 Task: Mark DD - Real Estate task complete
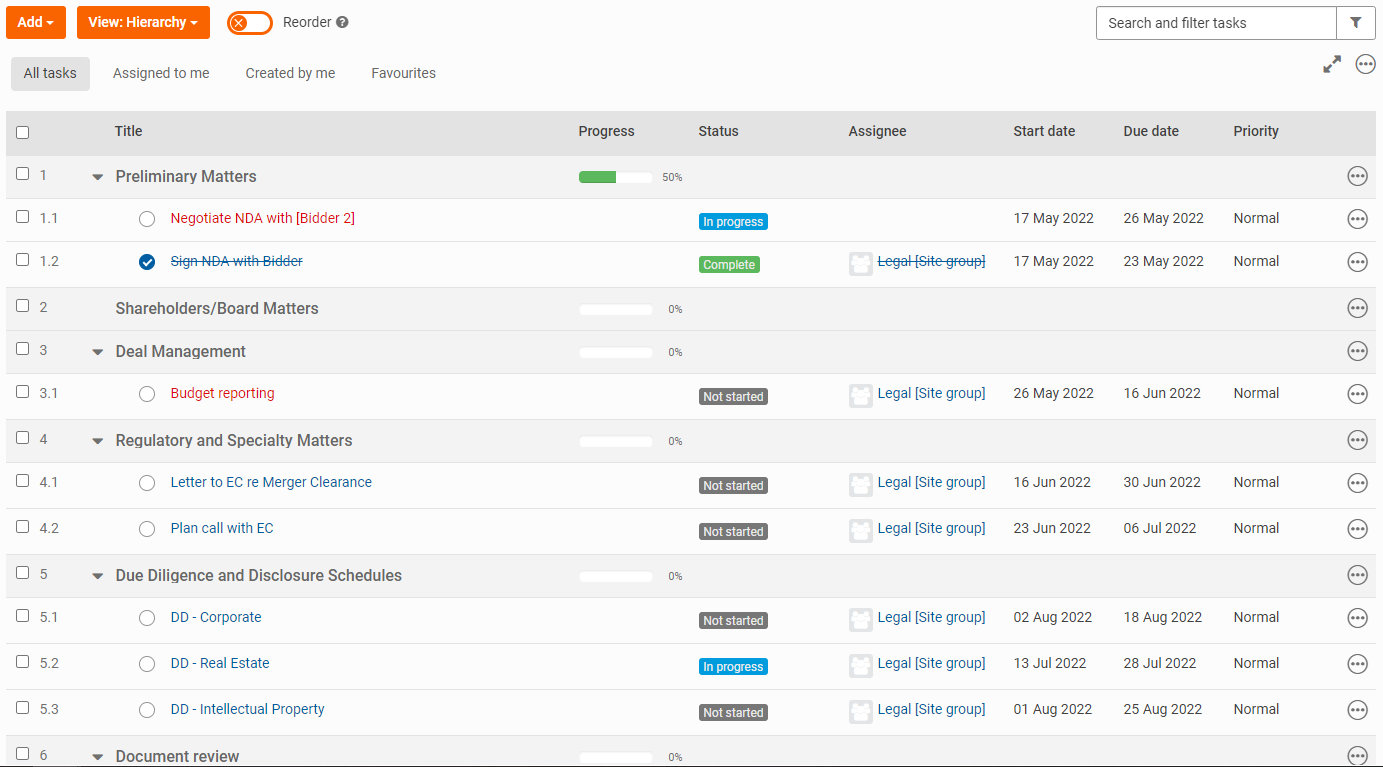(147, 664)
